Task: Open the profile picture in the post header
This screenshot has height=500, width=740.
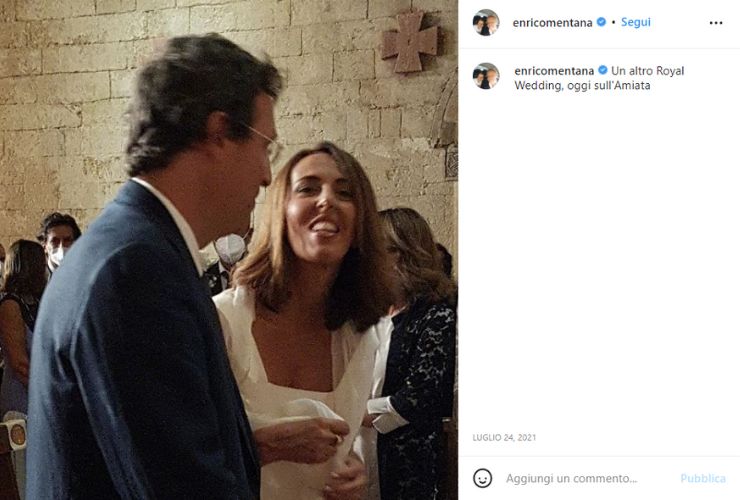Action: coord(486,22)
